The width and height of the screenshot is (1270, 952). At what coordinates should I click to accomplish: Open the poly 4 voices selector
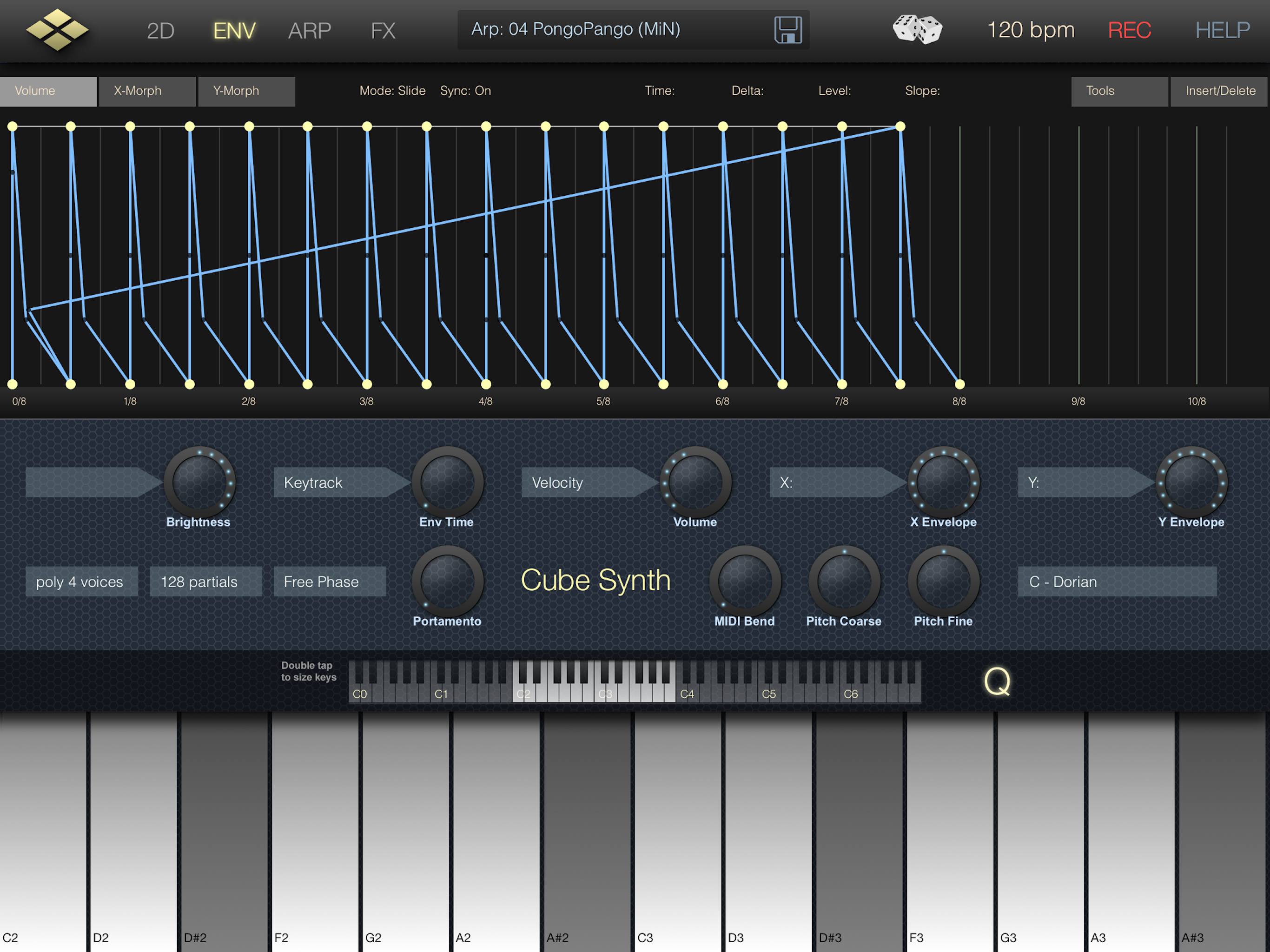(81, 582)
